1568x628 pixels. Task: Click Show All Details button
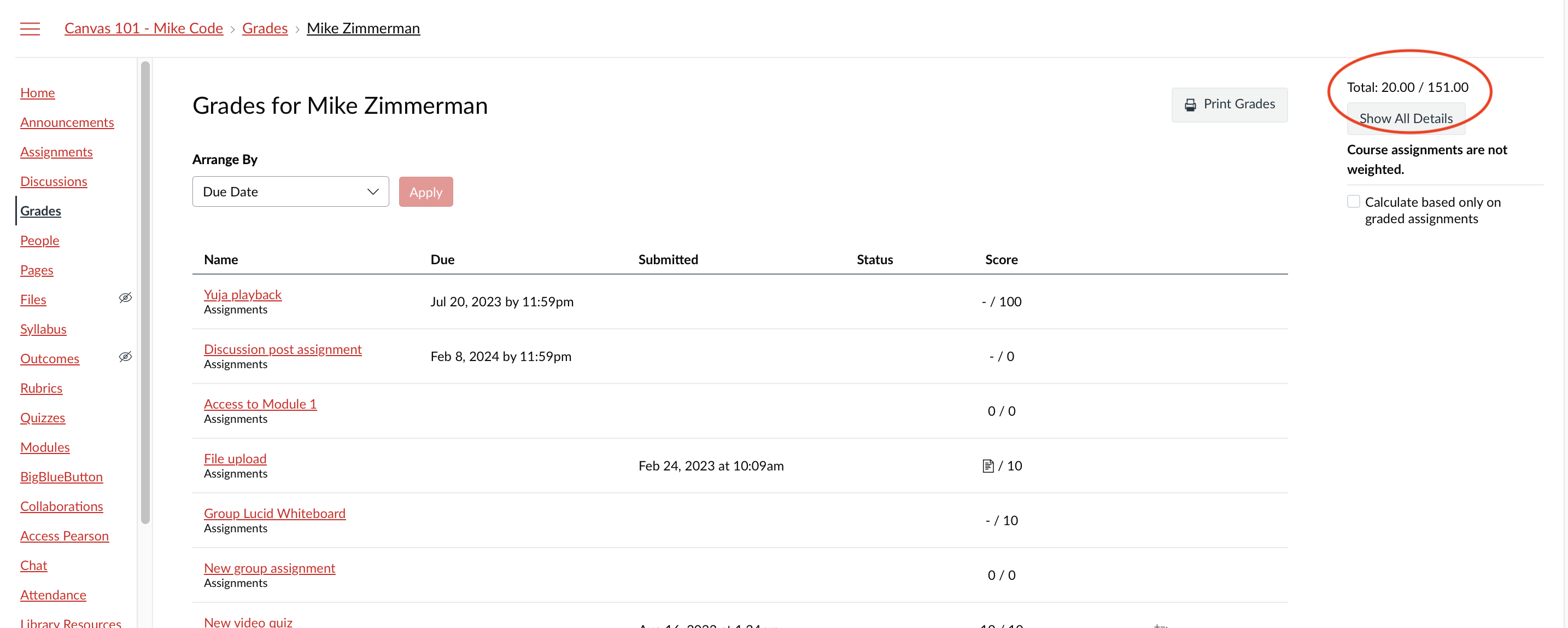(x=1406, y=118)
